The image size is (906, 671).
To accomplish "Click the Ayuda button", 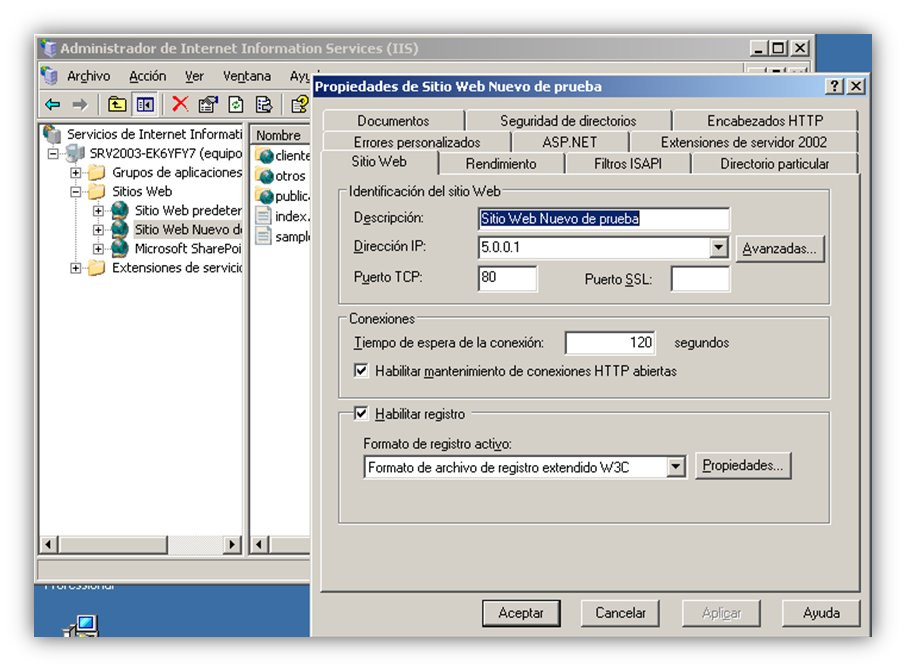I will 821,613.
